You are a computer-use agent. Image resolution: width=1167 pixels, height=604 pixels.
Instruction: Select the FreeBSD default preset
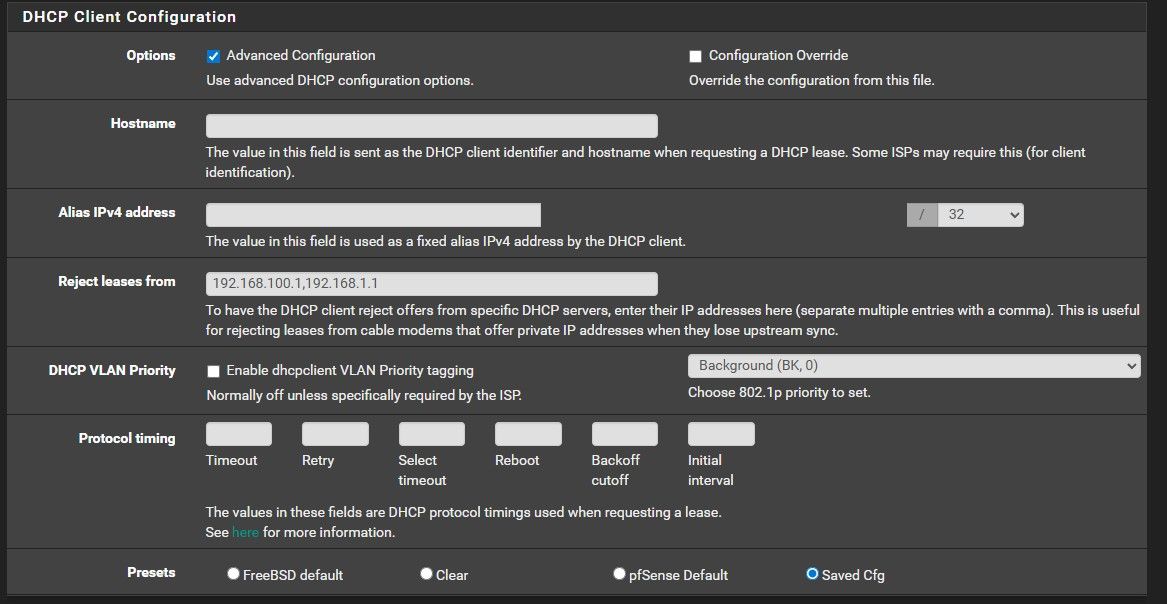coord(233,574)
